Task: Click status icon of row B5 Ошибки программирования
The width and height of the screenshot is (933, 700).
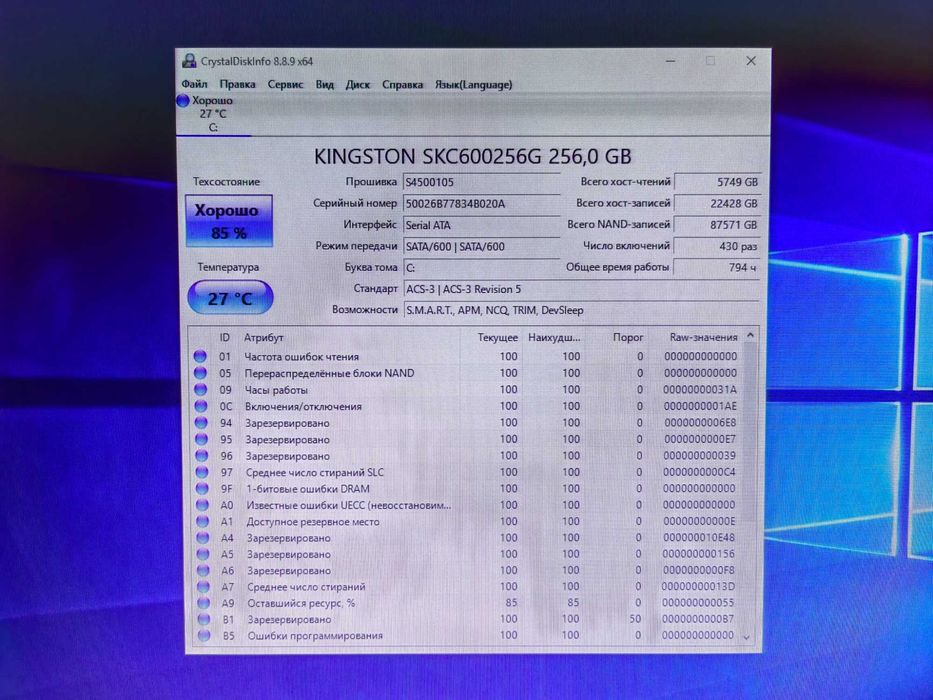Action: (204, 636)
